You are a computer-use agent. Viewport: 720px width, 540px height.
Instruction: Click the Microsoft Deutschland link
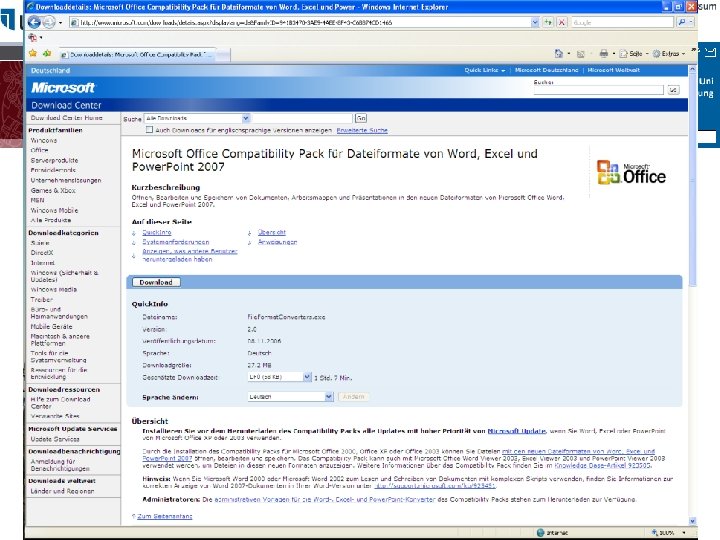pyautogui.click(x=546, y=70)
